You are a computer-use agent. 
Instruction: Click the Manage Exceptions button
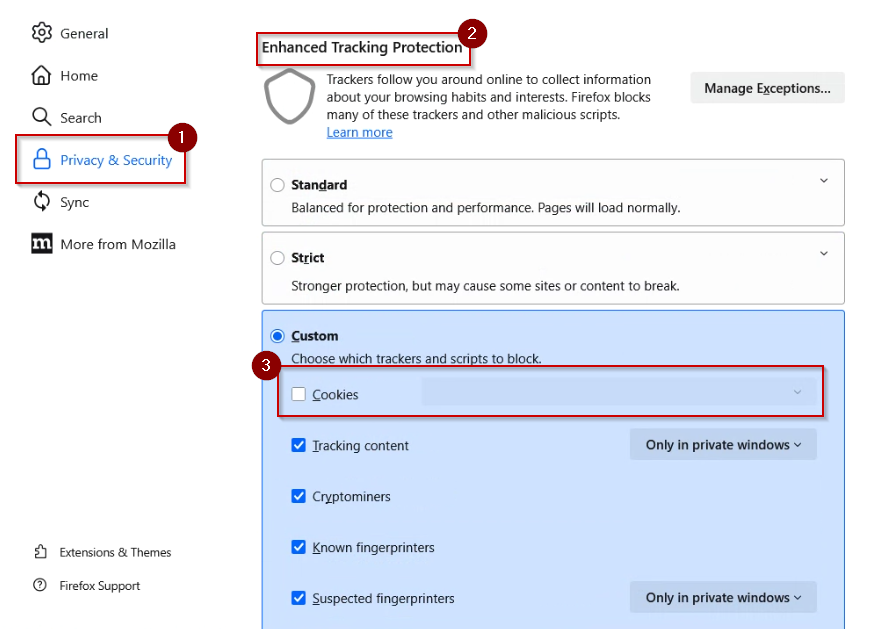pos(767,88)
